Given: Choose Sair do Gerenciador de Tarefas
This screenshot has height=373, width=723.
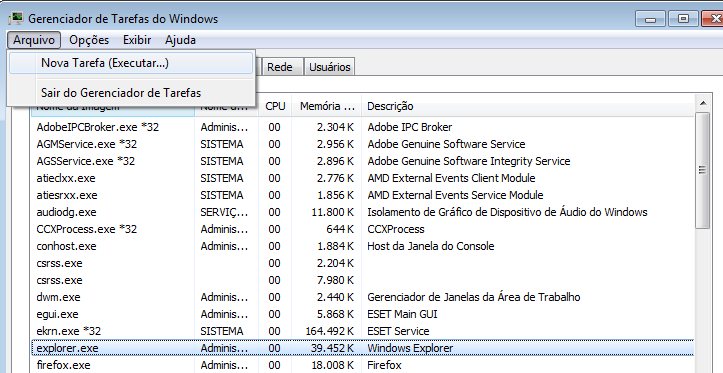Looking at the screenshot, I should coord(131,93).
